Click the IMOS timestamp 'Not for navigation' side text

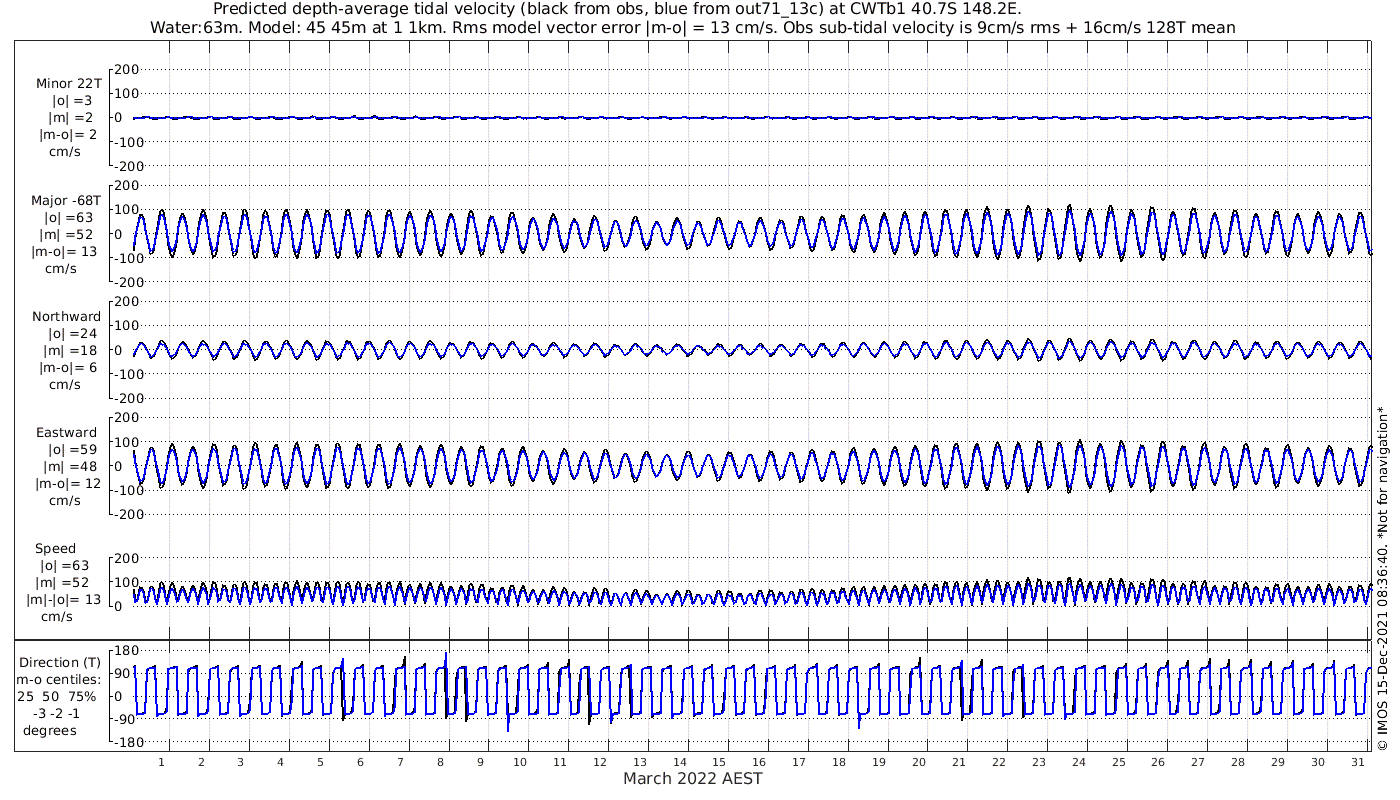coord(1382,578)
